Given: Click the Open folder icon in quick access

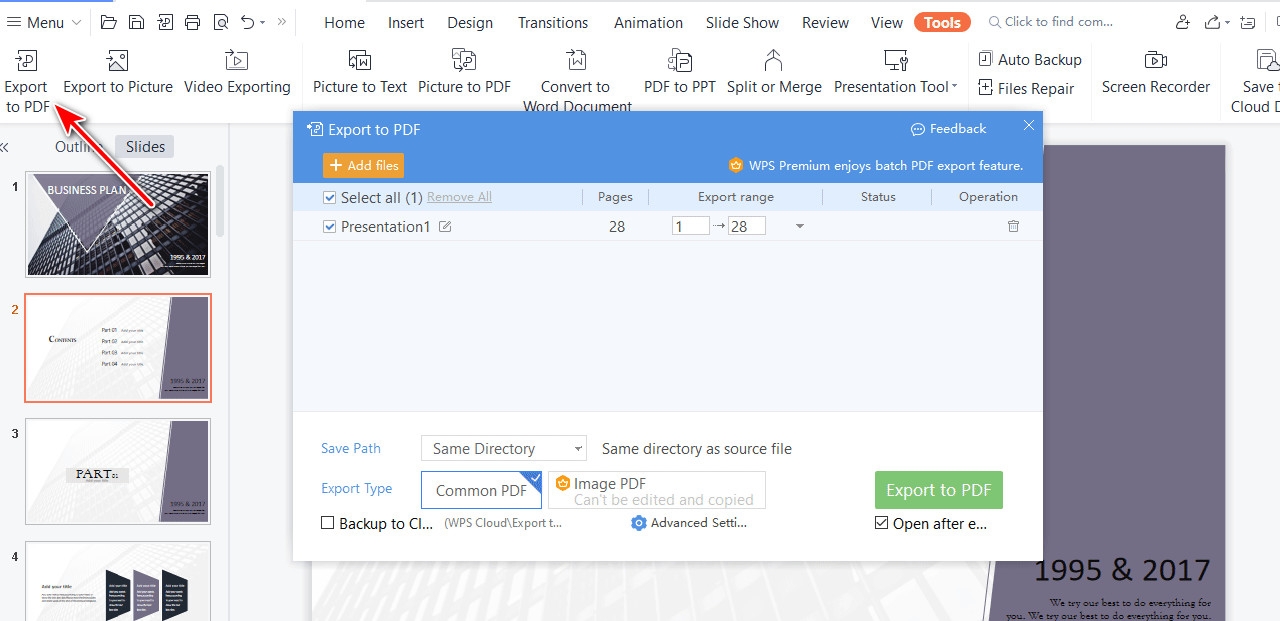Looking at the screenshot, I should (109, 22).
